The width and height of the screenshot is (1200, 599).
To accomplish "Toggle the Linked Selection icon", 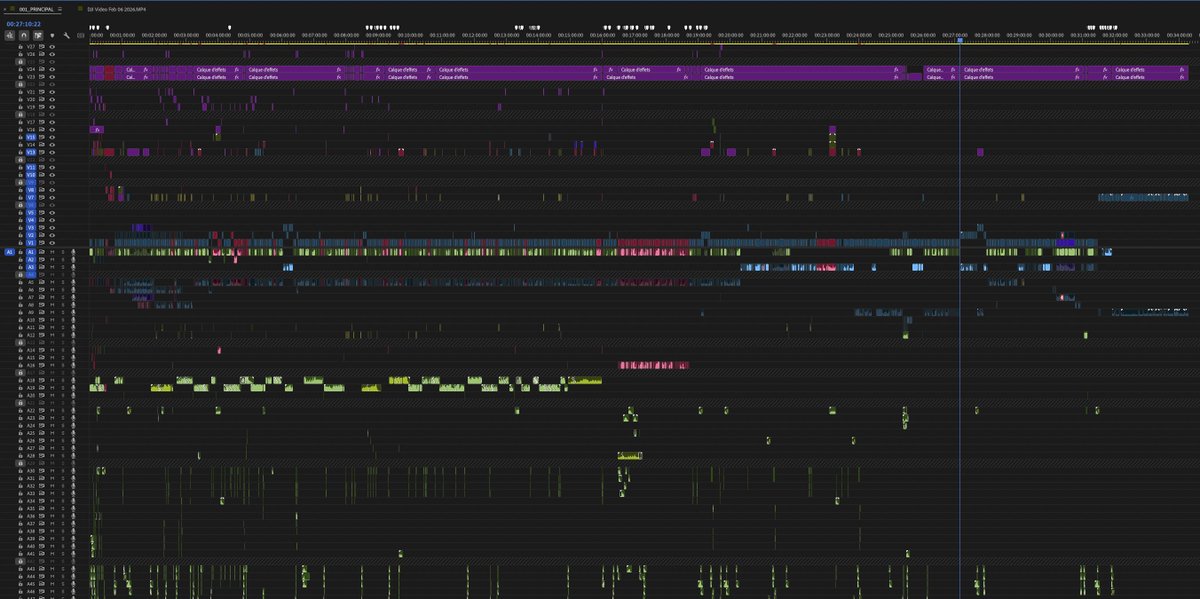I will (38, 35).
